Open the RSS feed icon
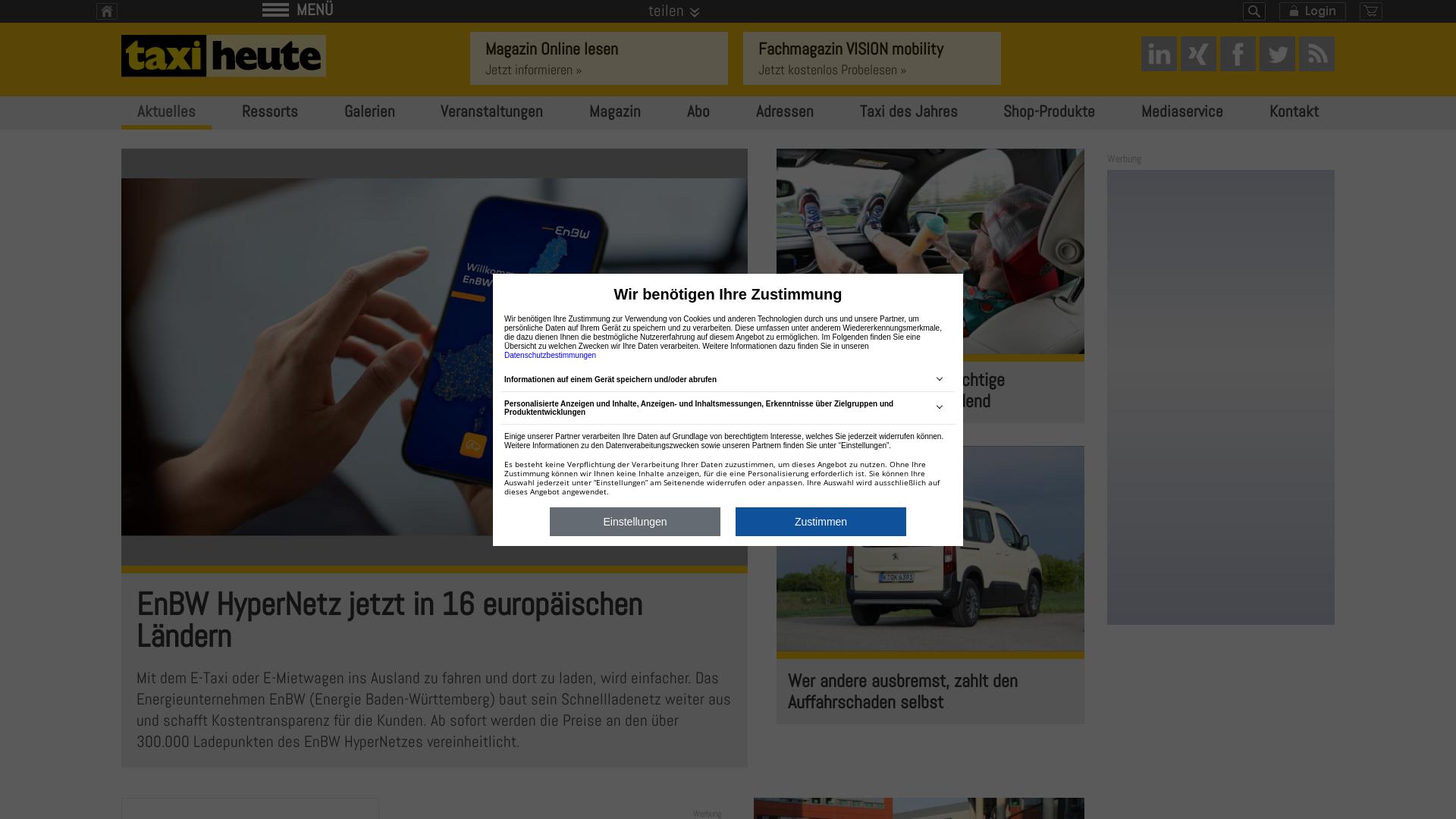Image resolution: width=1456 pixels, height=819 pixels. 1316,54
